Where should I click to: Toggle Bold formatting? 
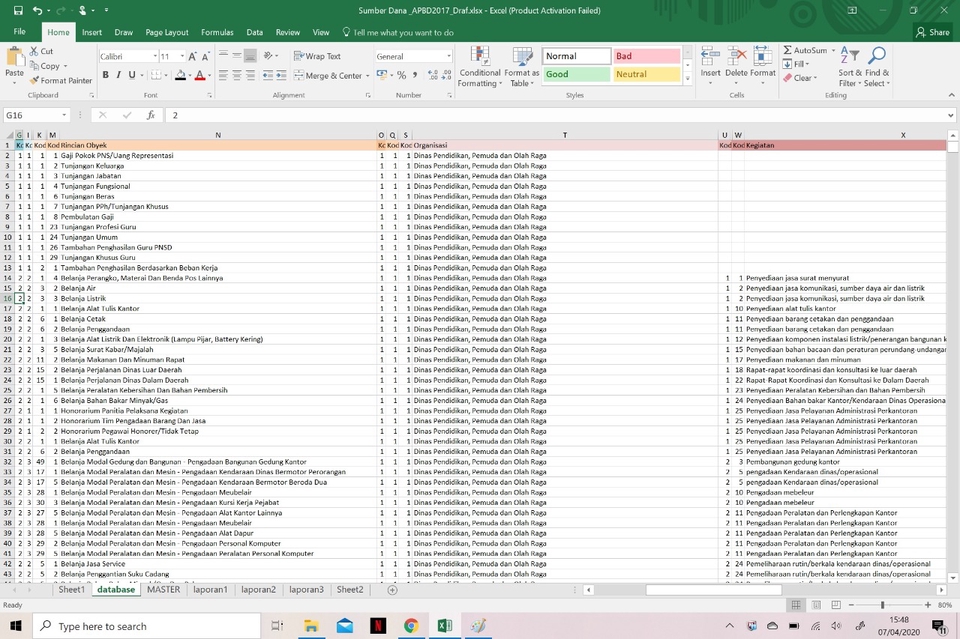pos(105,75)
